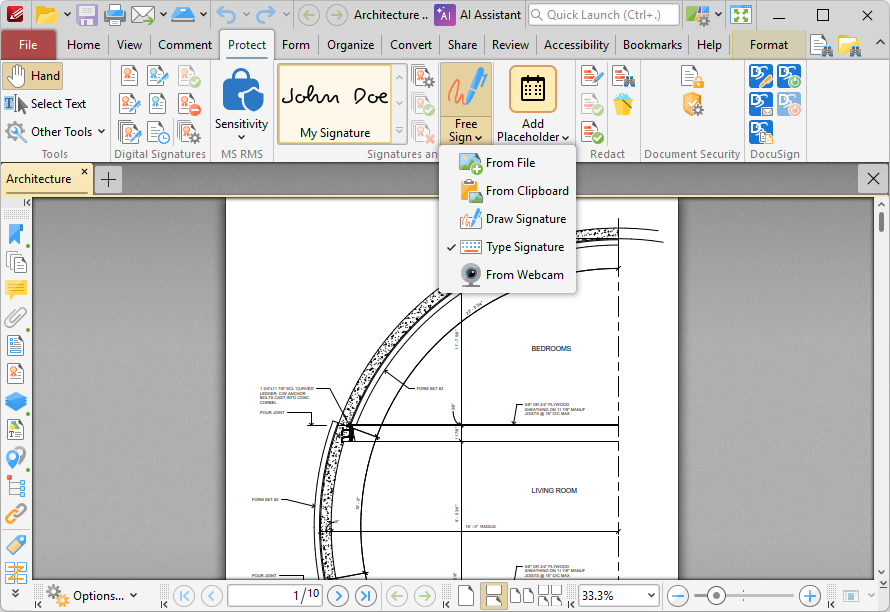Click the zoom in plus button
Image resolution: width=890 pixels, height=612 pixels.
(809, 596)
